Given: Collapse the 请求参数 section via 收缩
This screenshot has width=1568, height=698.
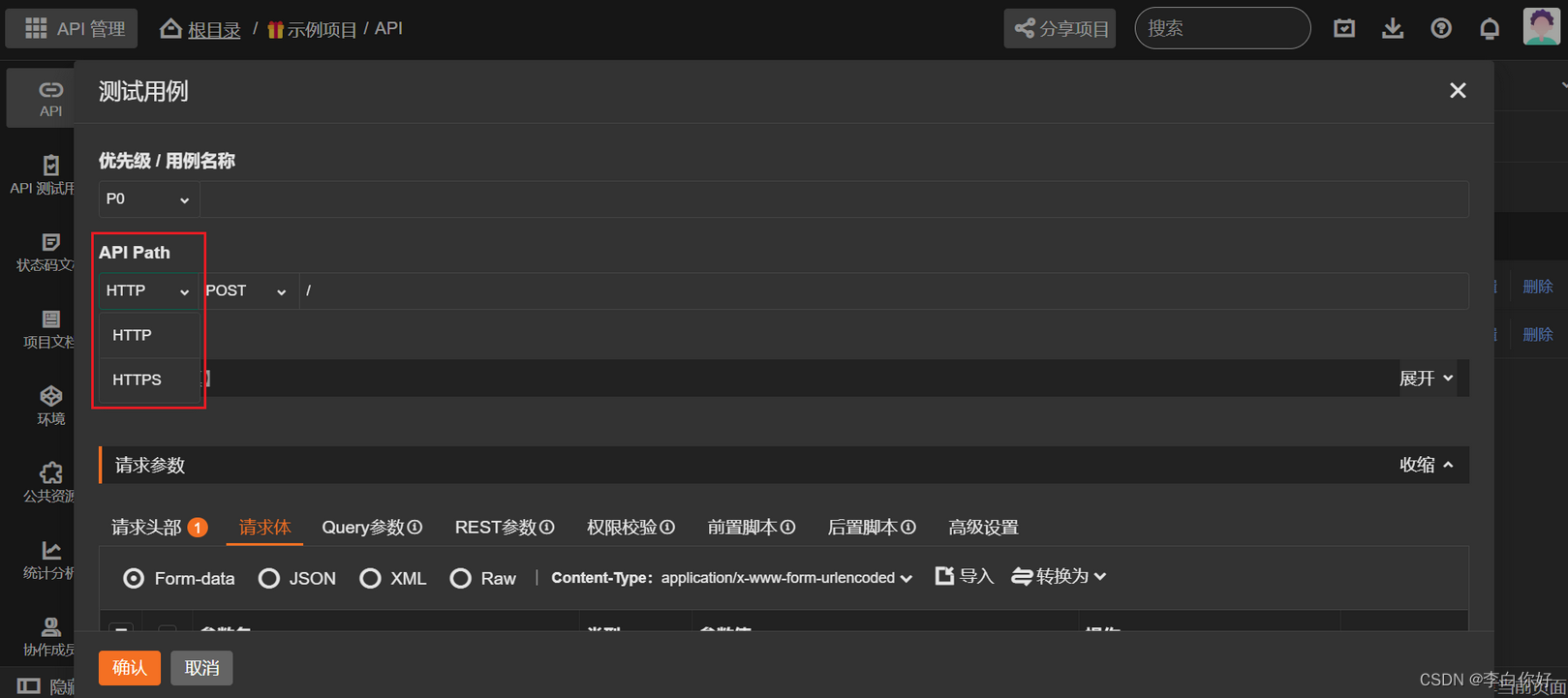Looking at the screenshot, I should [x=1426, y=465].
